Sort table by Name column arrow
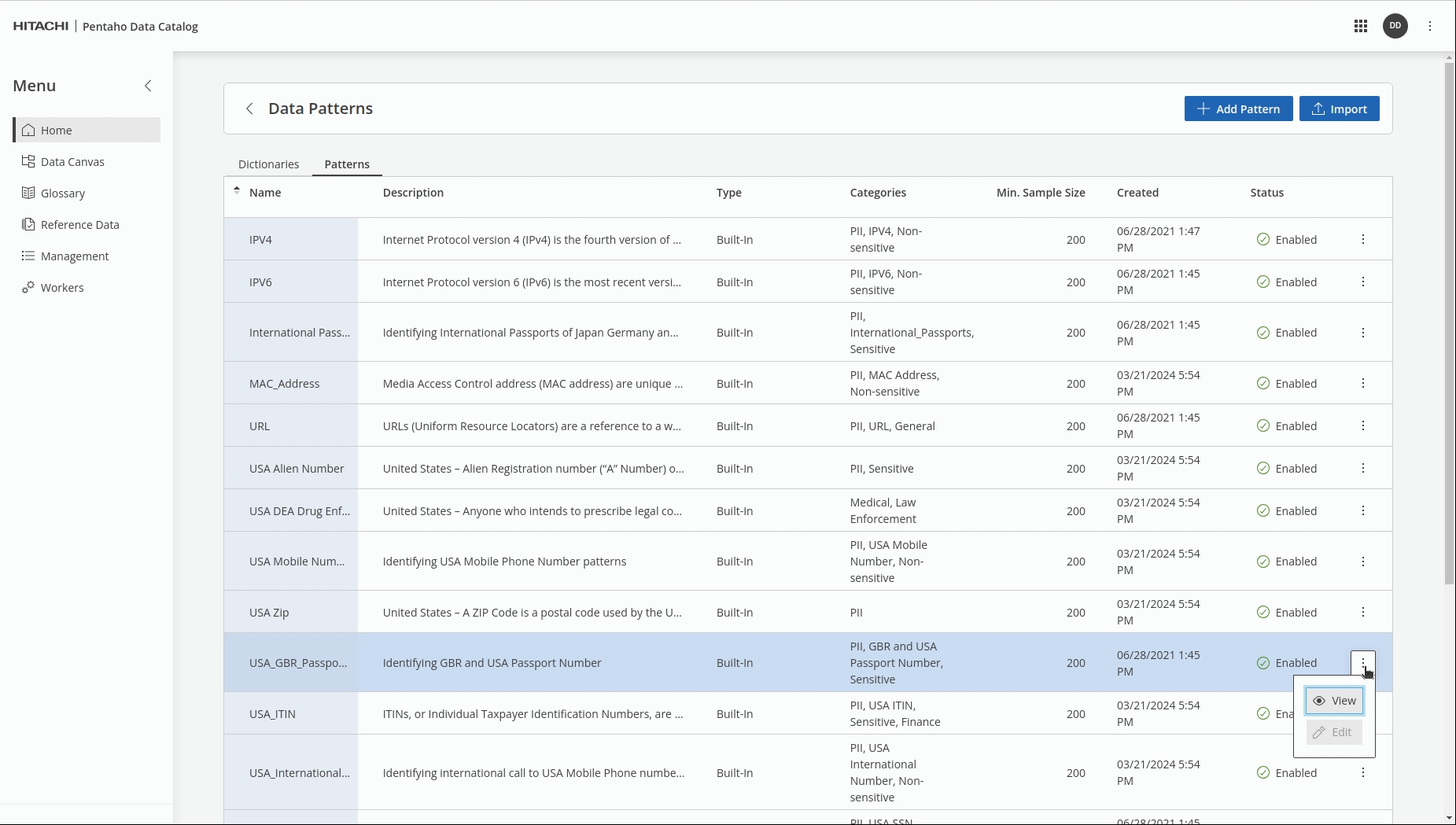 tap(237, 190)
